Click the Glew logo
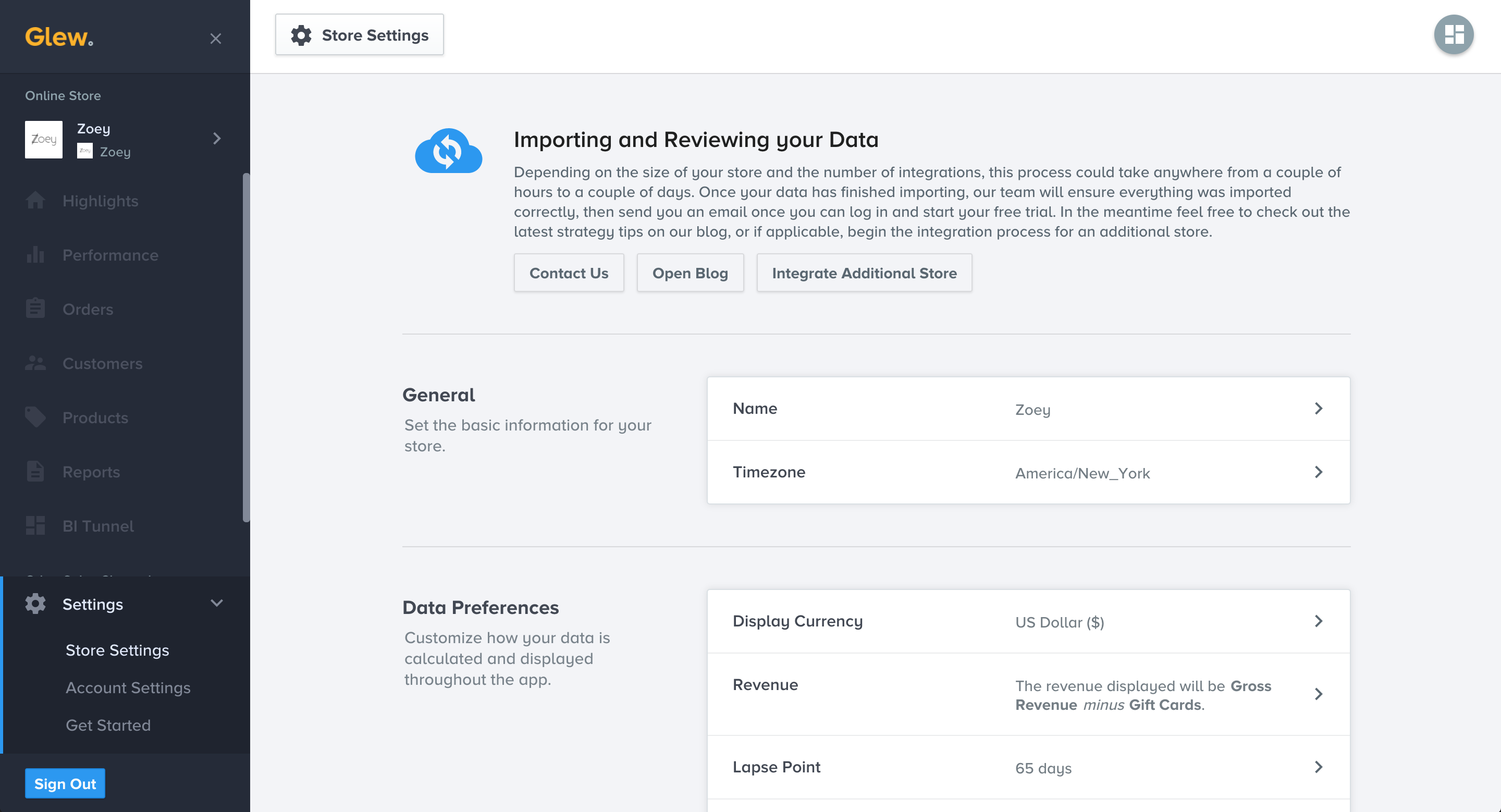The width and height of the screenshot is (1501, 812). [x=59, y=38]
